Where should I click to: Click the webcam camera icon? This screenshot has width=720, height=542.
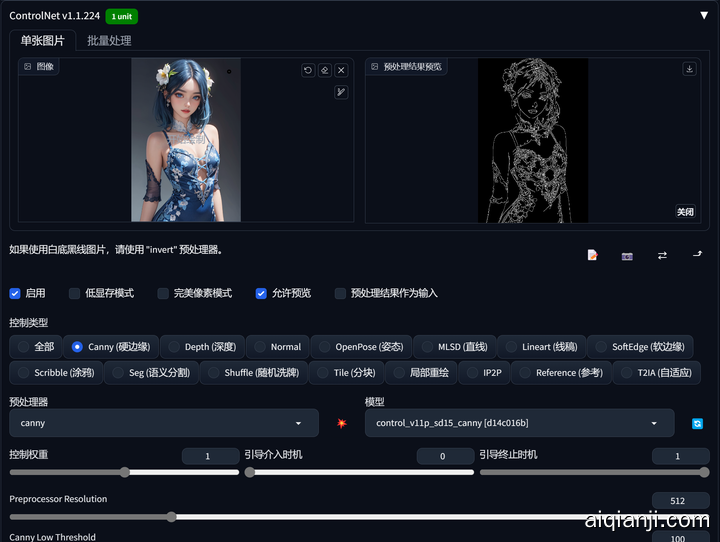click(x=627, y=255)
